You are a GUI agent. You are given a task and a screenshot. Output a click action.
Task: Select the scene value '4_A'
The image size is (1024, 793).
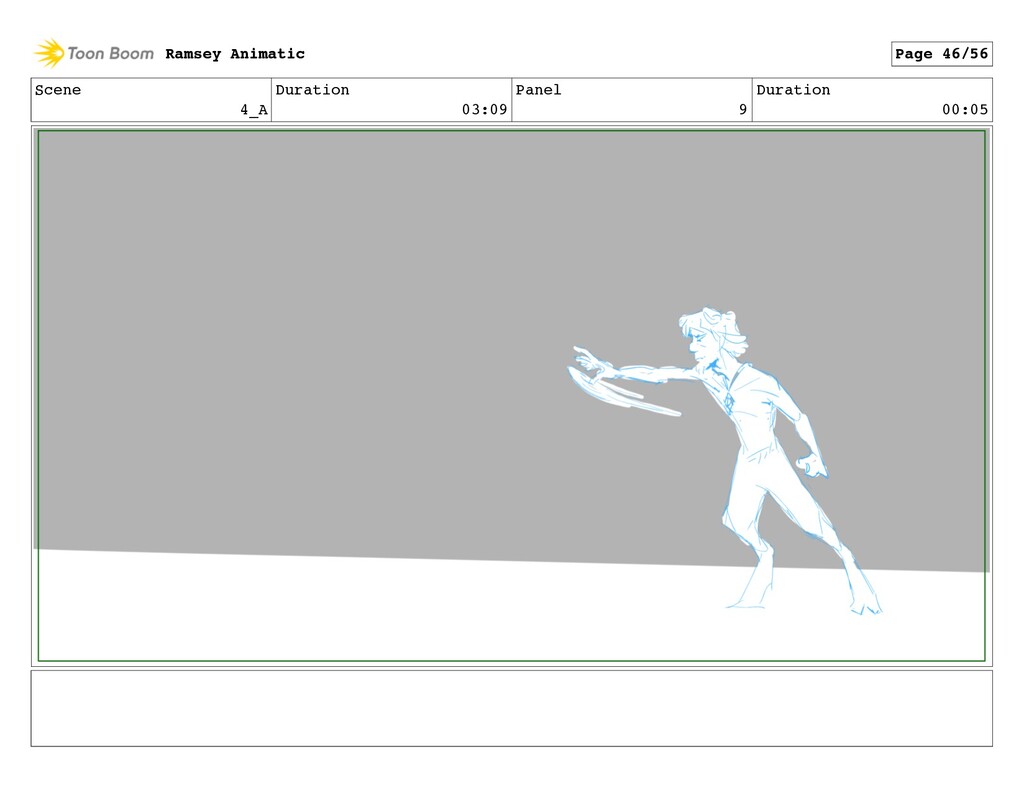(254, 110)
